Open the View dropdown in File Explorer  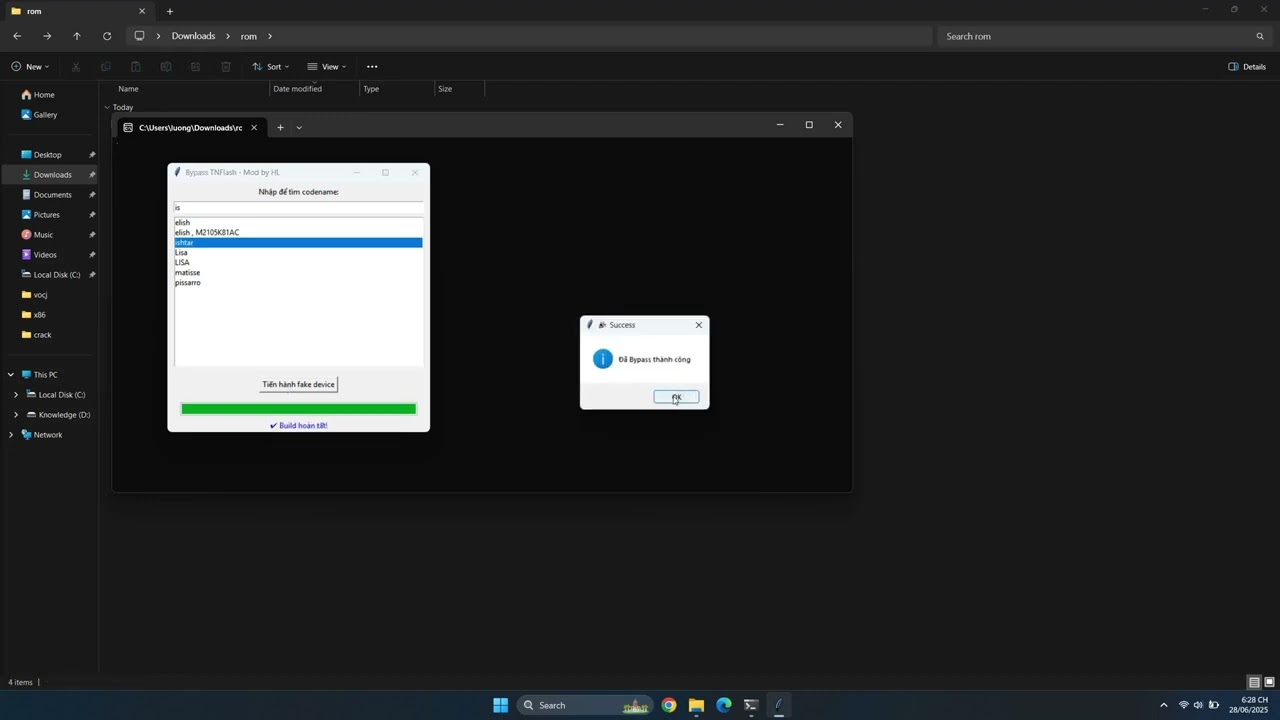(326, 67)
